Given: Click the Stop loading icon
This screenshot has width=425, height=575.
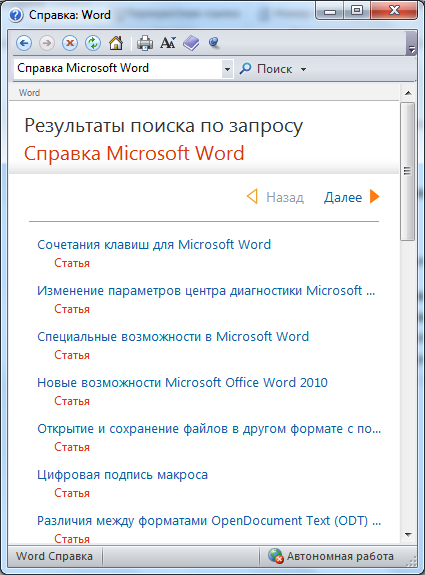Looking at the screenshot, I should [x=70, y=43].
